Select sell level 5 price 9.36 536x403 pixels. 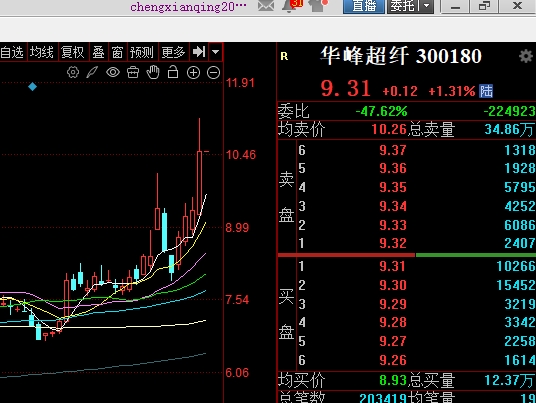(x=393, y=168)
